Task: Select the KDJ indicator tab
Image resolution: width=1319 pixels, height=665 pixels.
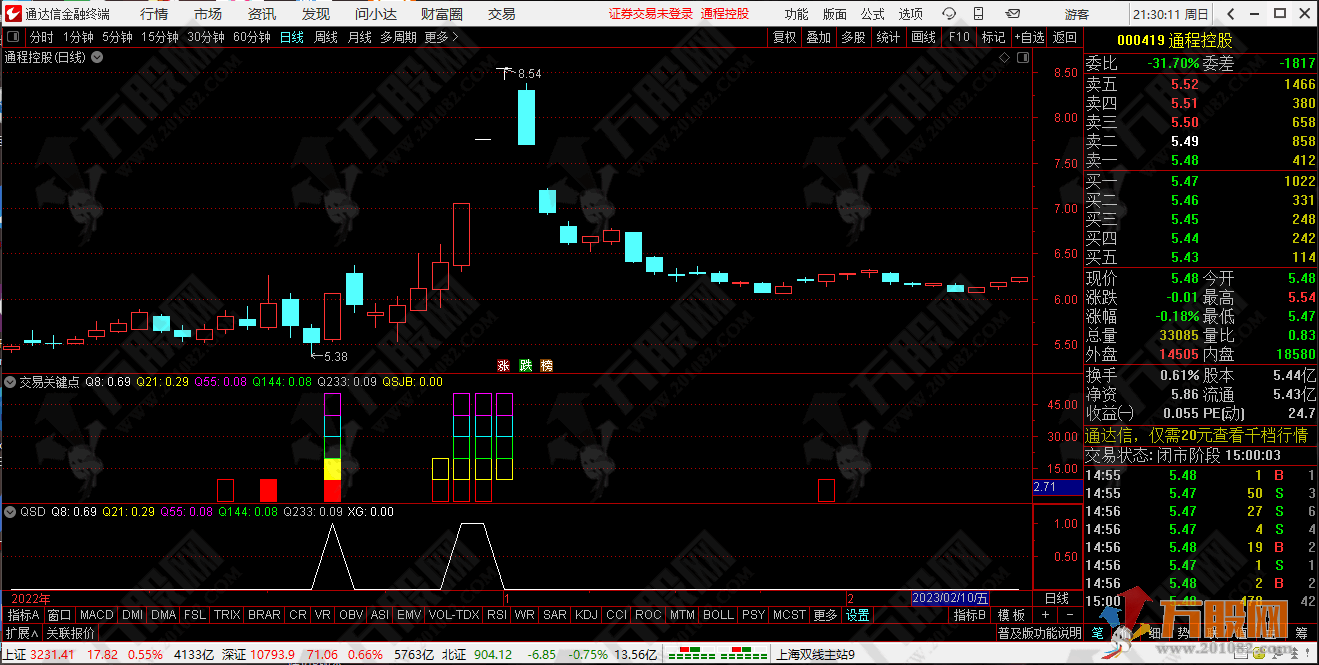Action: click(x=587, y=615)
